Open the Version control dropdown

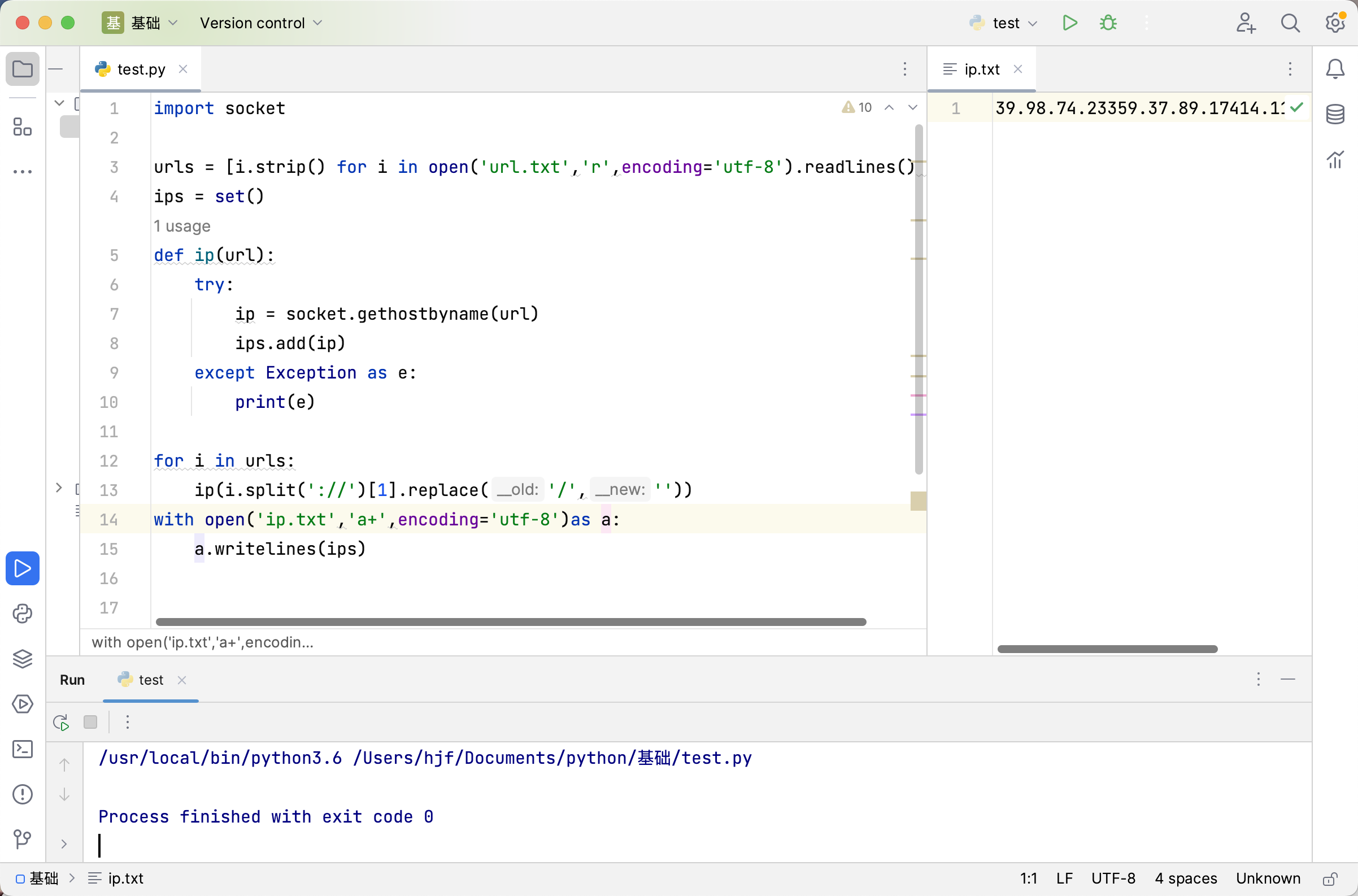261,23
